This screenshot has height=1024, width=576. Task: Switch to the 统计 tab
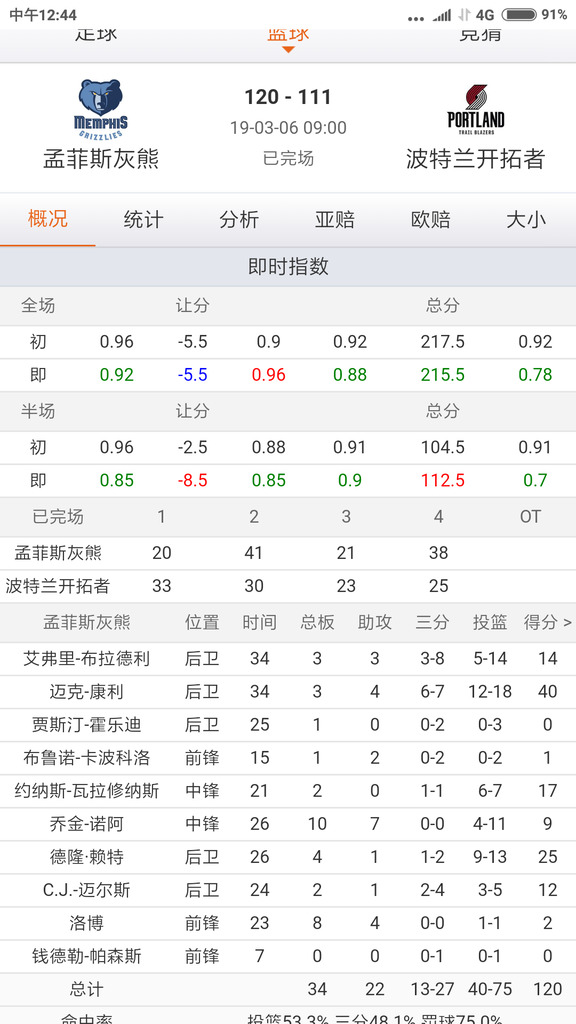tap(143, 219)
